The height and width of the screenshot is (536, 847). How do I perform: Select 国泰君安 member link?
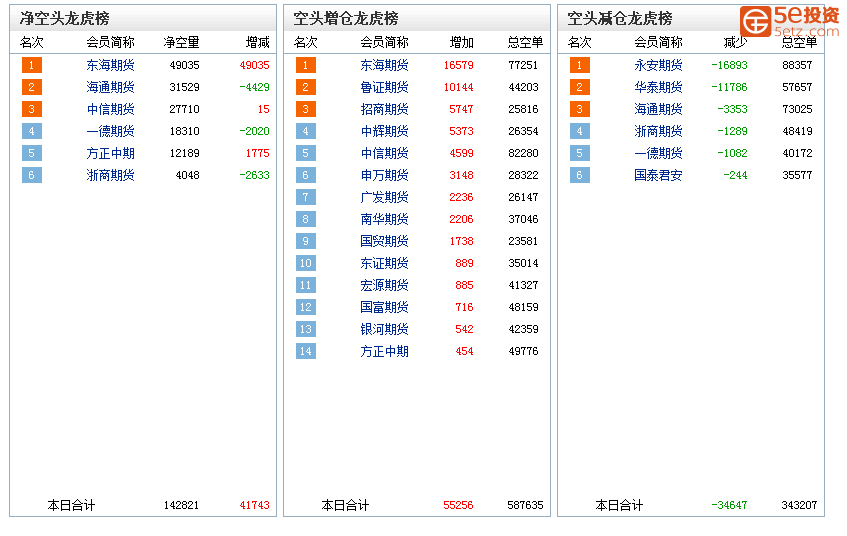(x=658, y=175)
